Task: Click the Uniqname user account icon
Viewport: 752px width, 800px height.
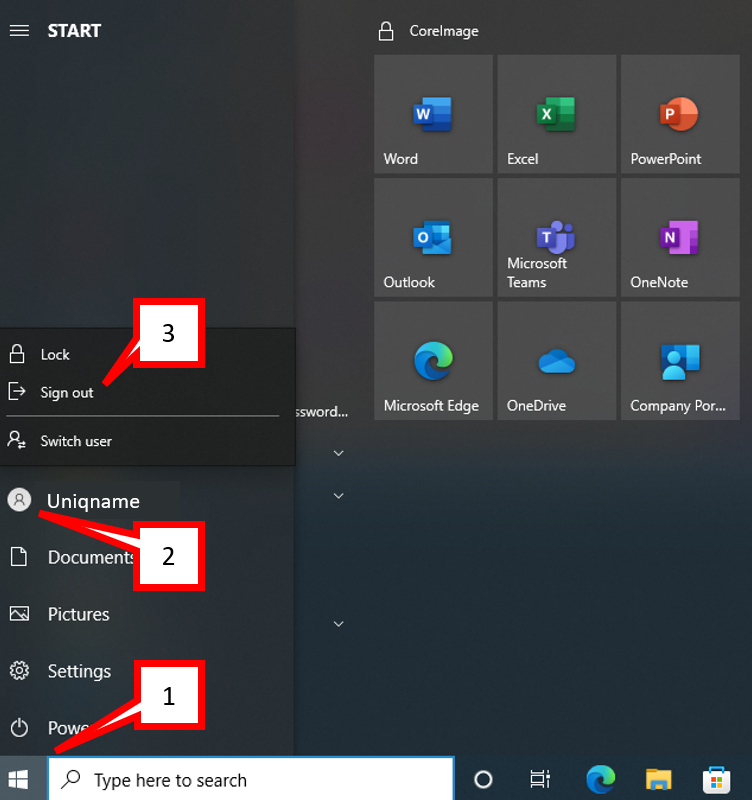Action: 19,500
